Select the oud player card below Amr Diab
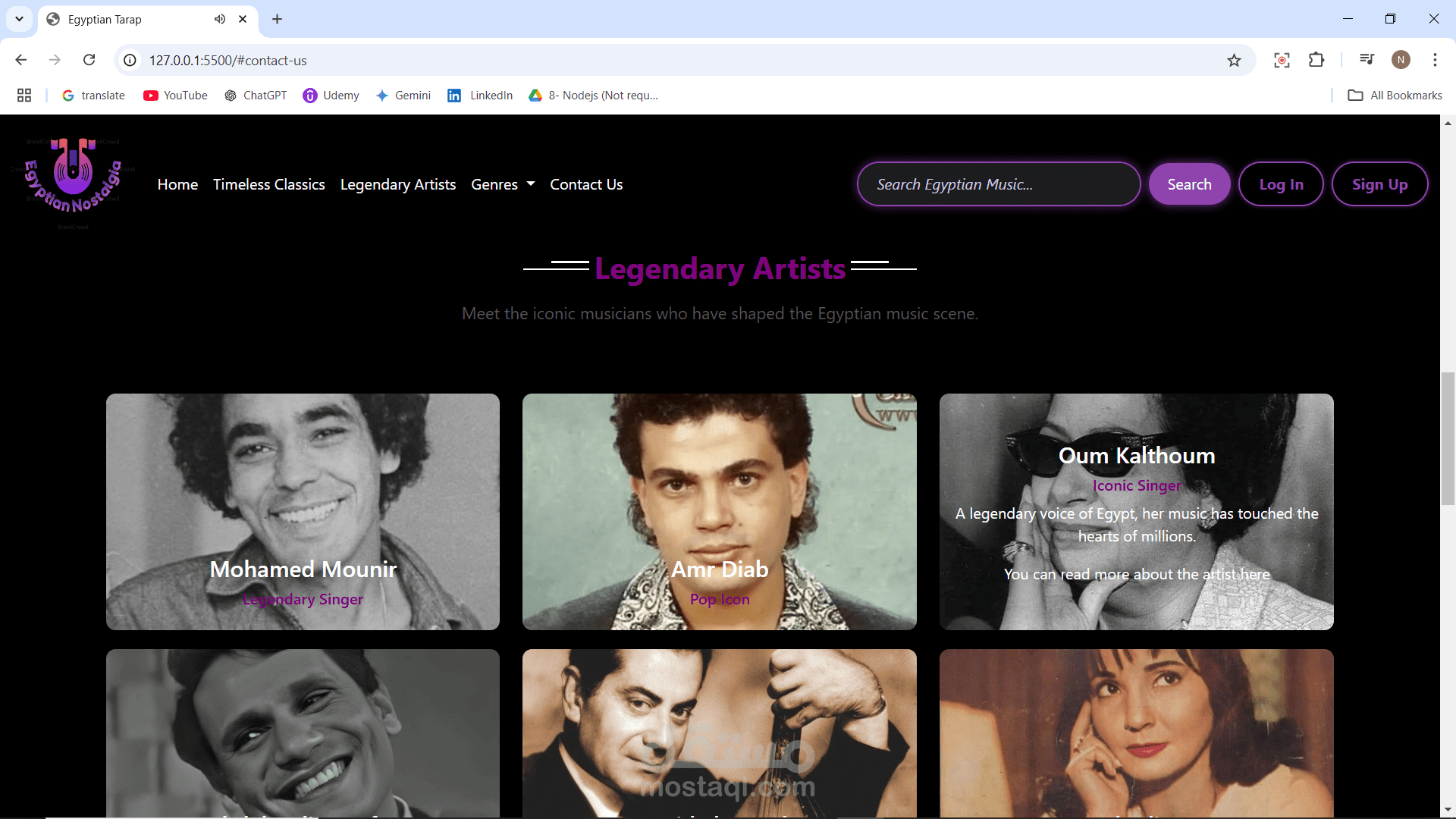Image resolution: width=1456 pixels, height=819 pixels. tap(719, 733)
